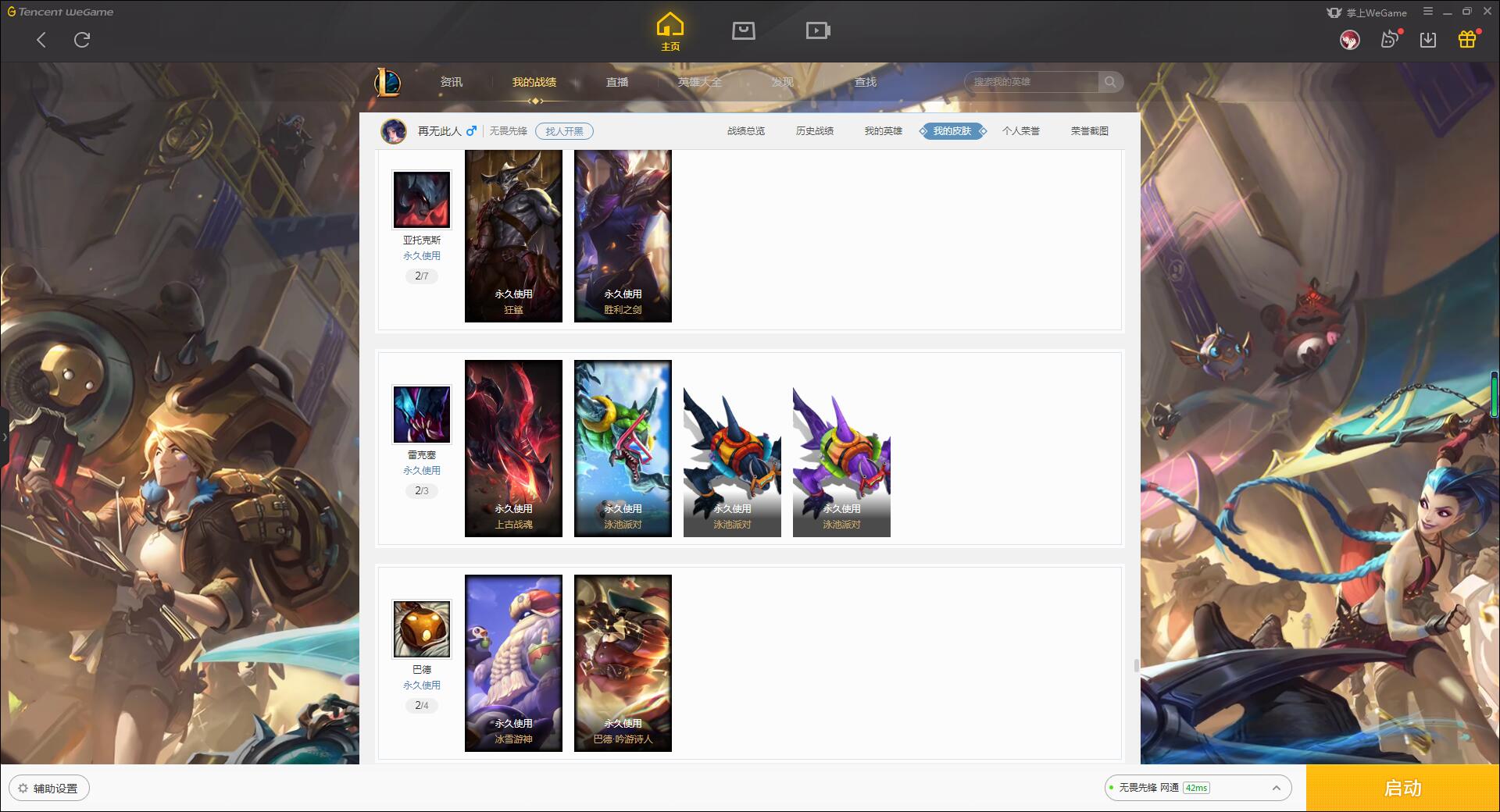This screenshot has width=1500, height=812.
Task: Open 辅助设置 settings button
Action: (49, 789)
